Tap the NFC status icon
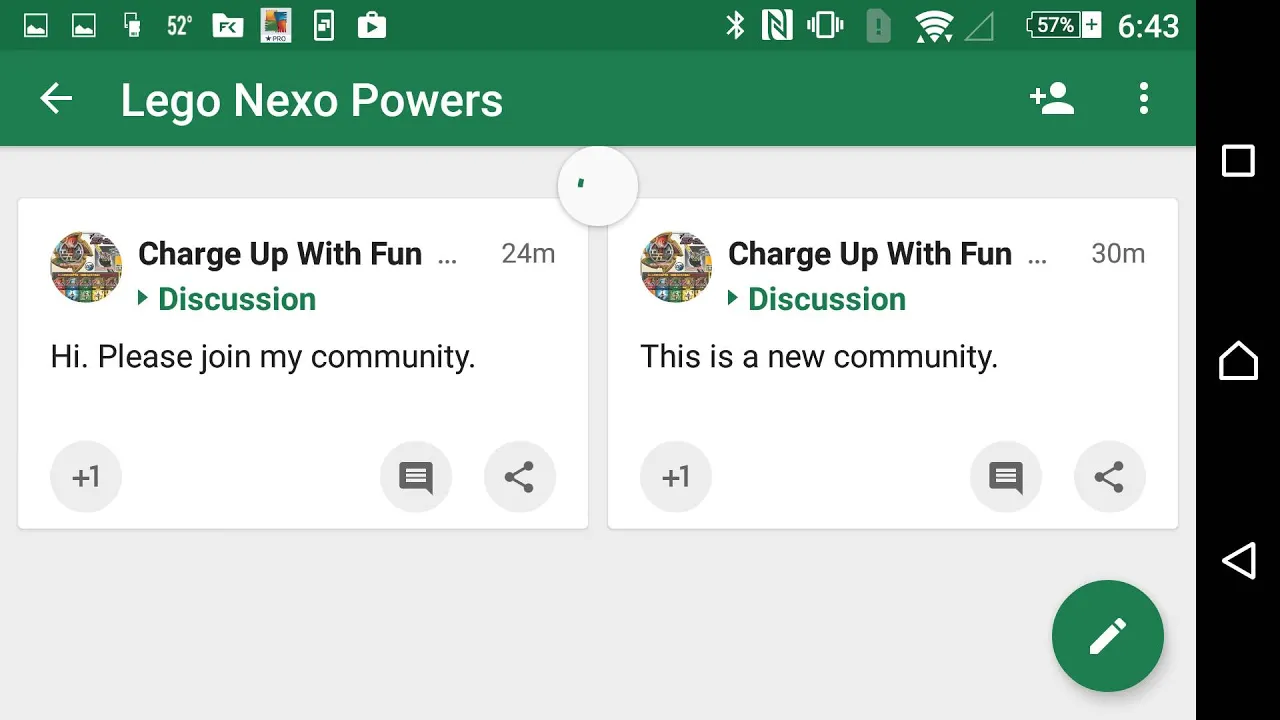The image size is (1280, 720). click(777, 26)
